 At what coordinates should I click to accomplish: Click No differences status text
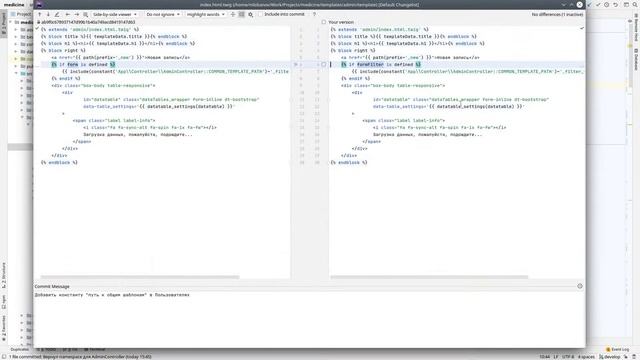coord(557,14)
